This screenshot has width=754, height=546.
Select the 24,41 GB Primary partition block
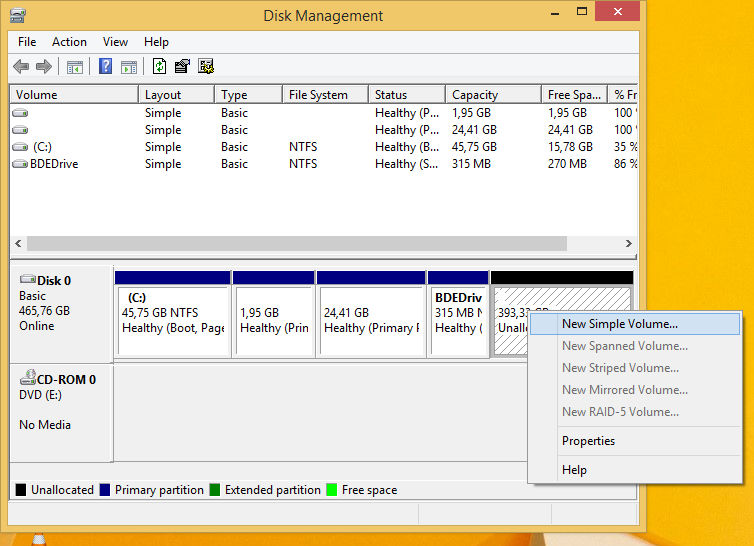point(371,314)
